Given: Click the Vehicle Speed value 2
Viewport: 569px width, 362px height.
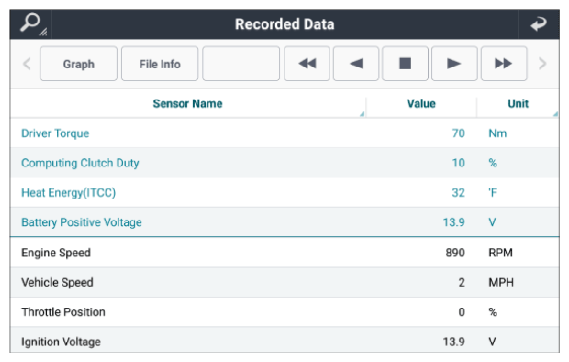Looking at the screenshot, I should click(461, 282).
